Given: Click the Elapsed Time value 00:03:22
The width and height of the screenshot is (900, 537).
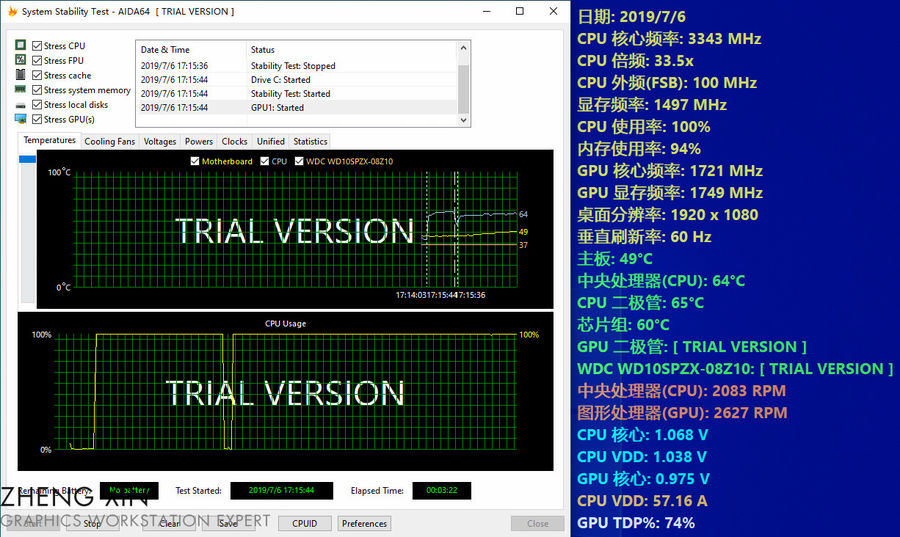Looking at the screenshot, I should [x=441, y=491].
